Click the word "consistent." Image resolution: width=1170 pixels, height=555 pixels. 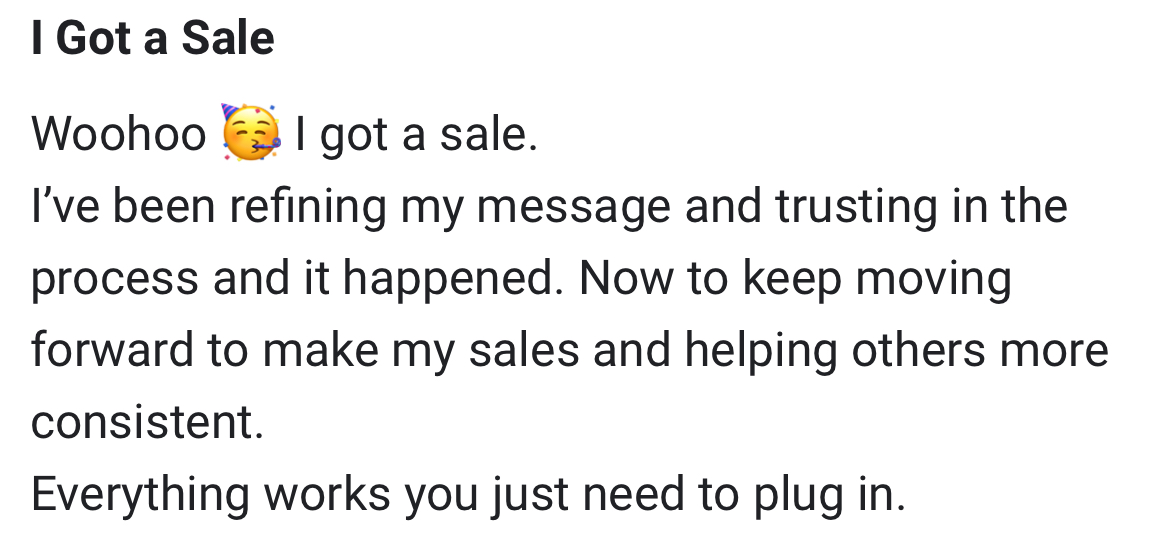[x=147, y=422]
